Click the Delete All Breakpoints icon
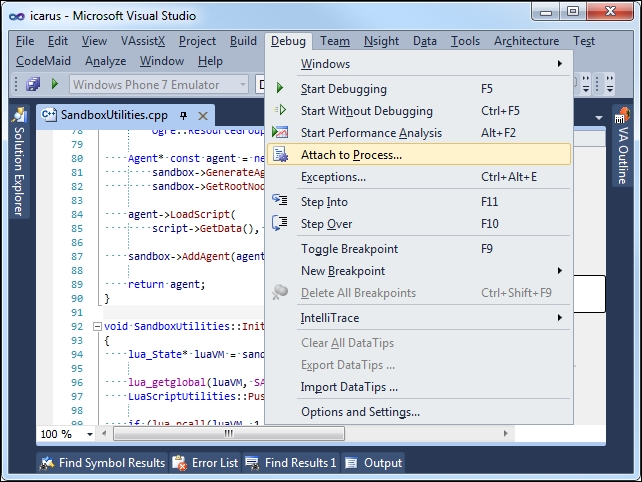The height and width of the screenshot is (482, 642). pyautogui.click(x=280, y=292)
